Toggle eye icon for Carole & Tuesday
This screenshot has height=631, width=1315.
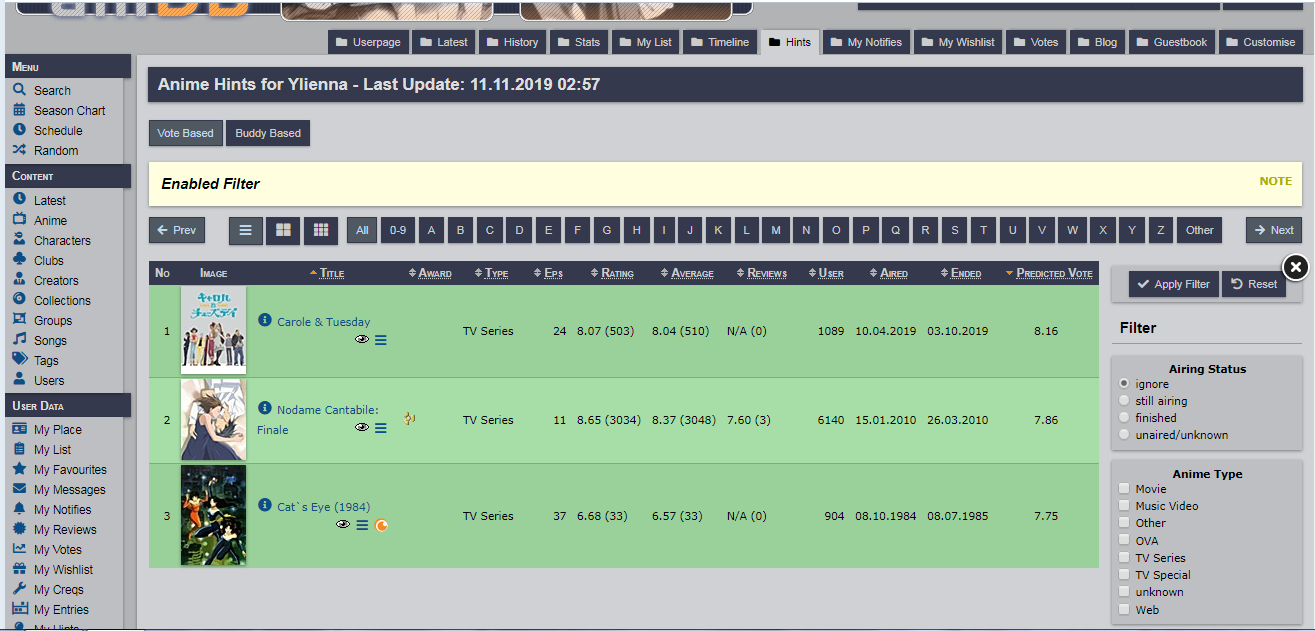(362, 340)
